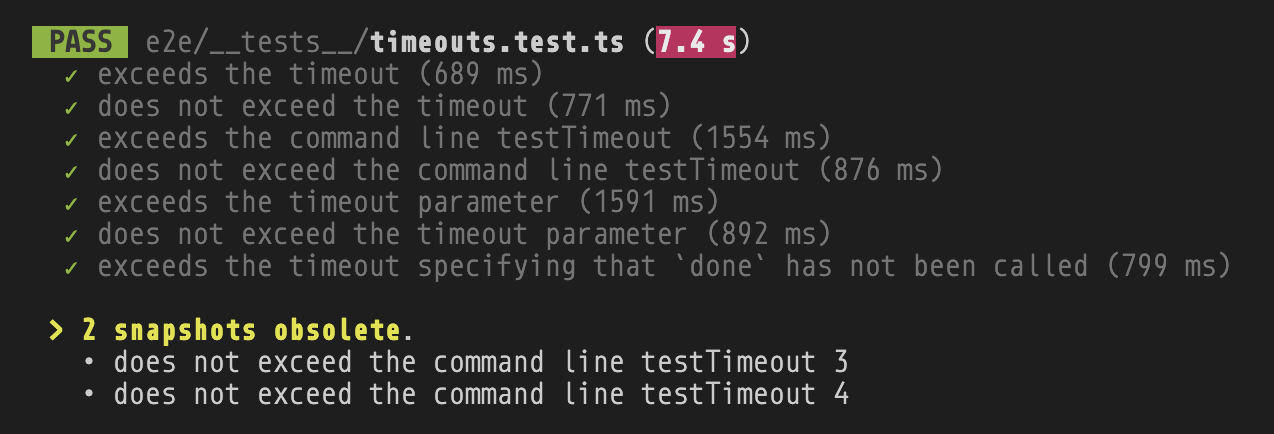Screen dimensions: 1274x434
Task: Click the arrow before "2 snapshots obsolete"
Action: point(56,331)
